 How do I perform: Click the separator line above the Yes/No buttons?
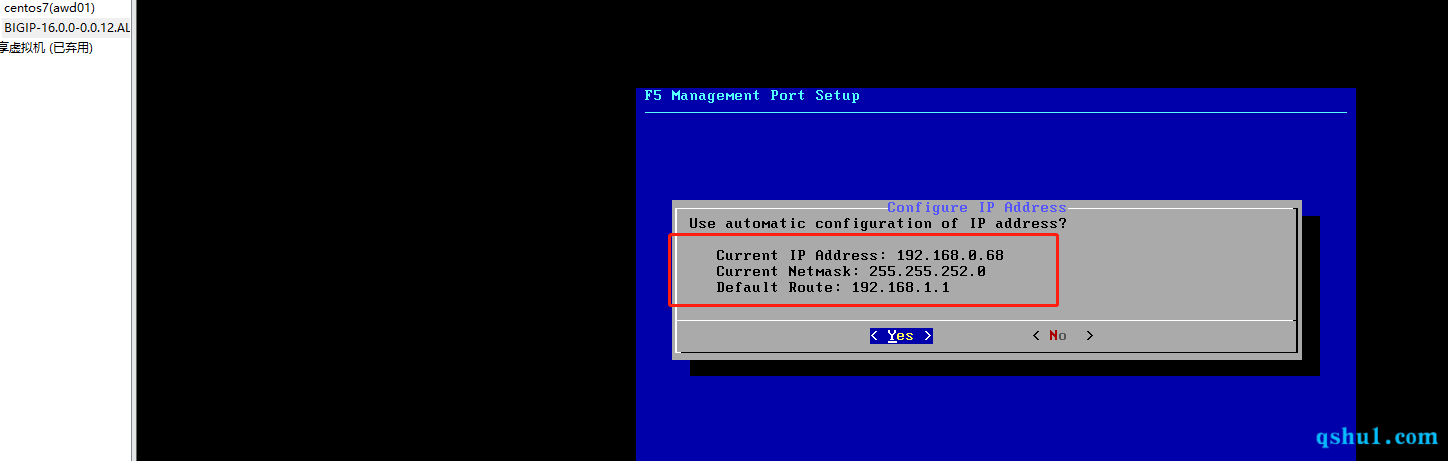[985, 321]
